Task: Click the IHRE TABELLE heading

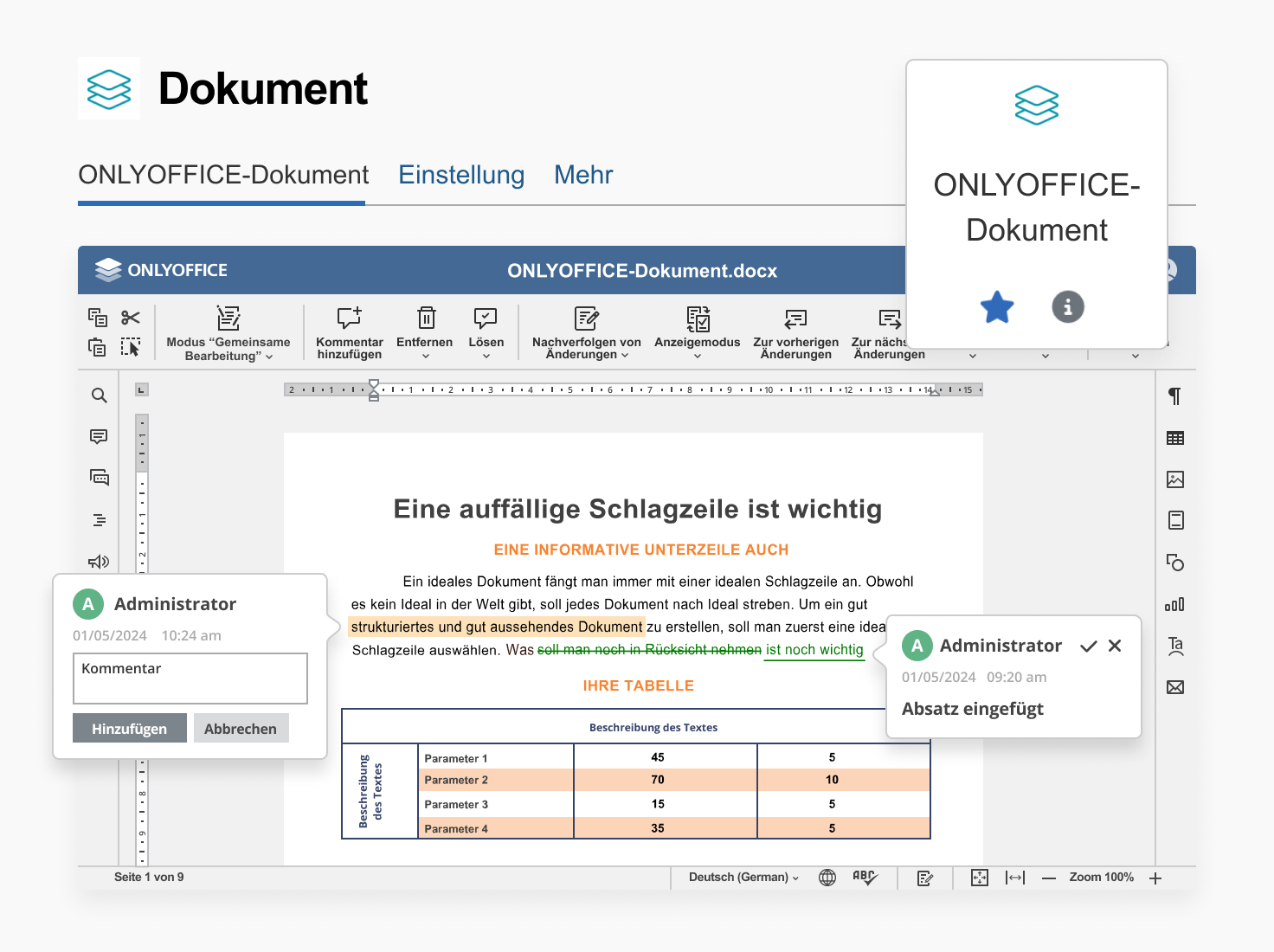Action: pos(639,685)
